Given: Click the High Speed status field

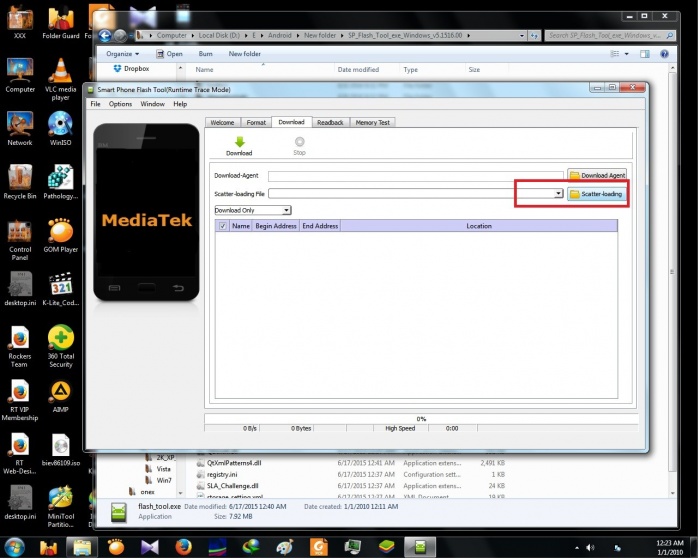Looking at the screenshot, I should 400,429.
